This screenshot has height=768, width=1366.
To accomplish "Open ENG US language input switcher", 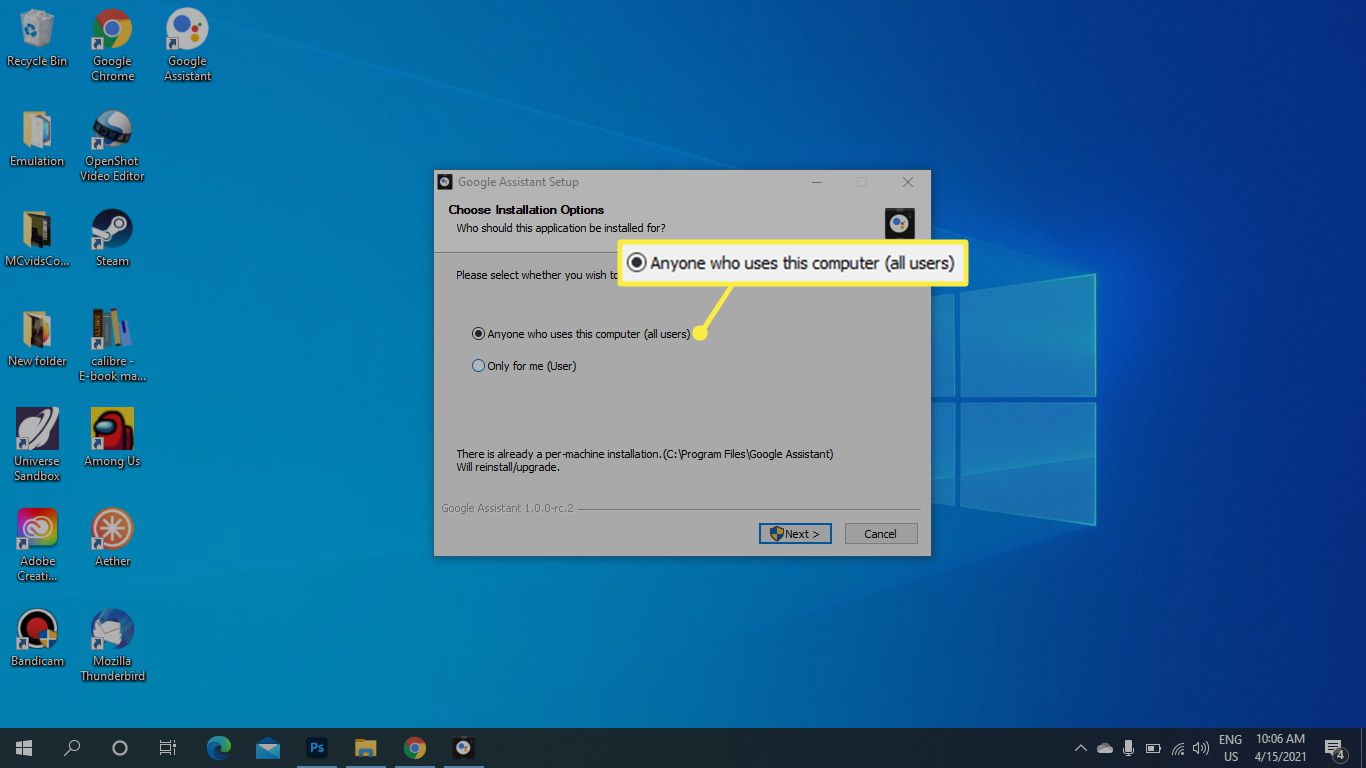I will coord(1230,748).
